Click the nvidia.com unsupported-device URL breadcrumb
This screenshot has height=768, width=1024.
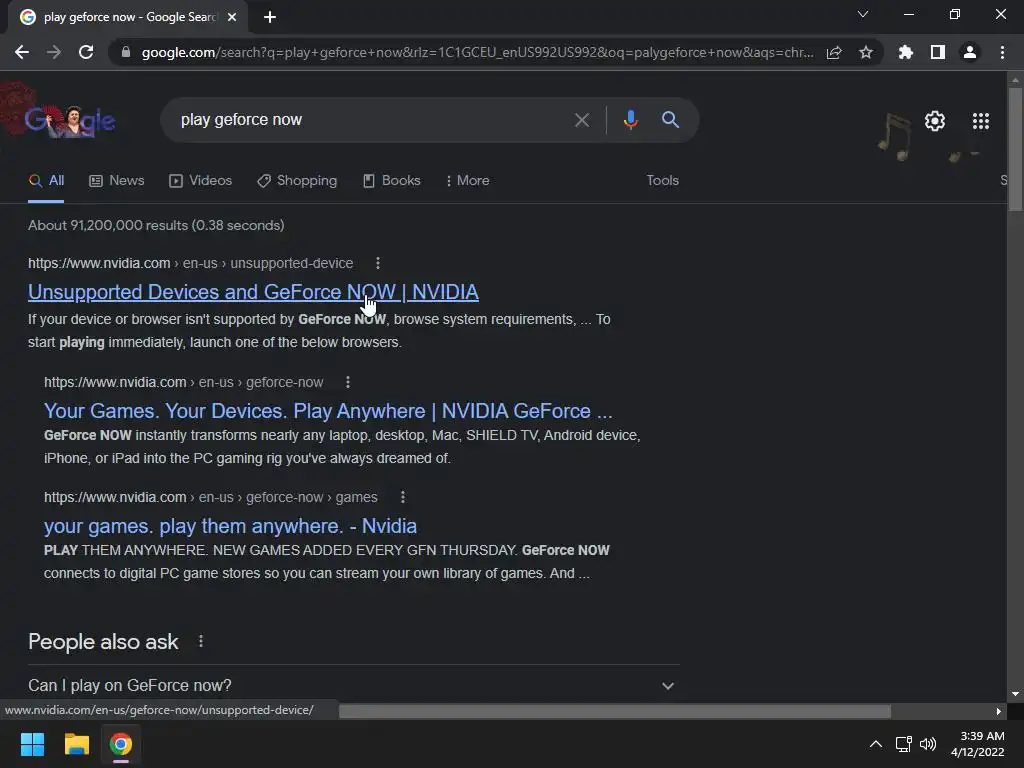191,263
